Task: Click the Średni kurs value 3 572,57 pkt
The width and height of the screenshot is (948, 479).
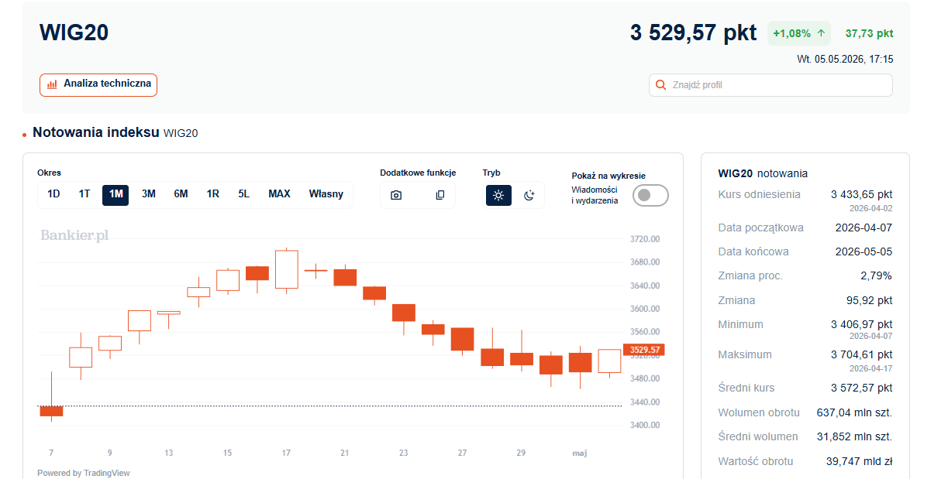Action: 862,388
